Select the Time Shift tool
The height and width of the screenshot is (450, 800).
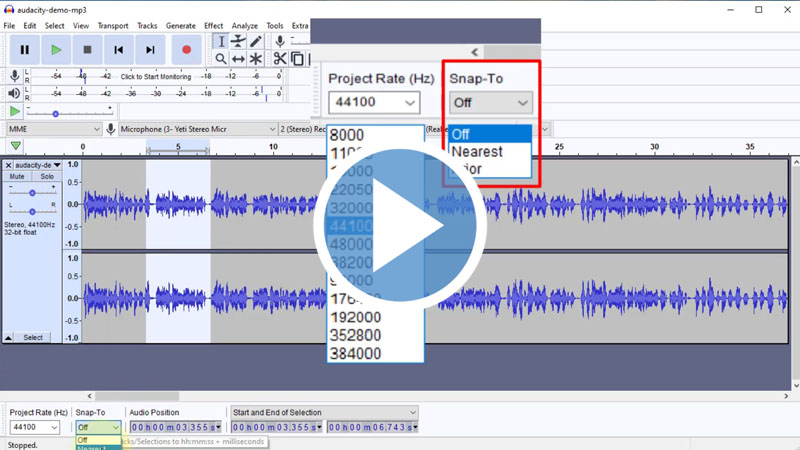[238, 59]
